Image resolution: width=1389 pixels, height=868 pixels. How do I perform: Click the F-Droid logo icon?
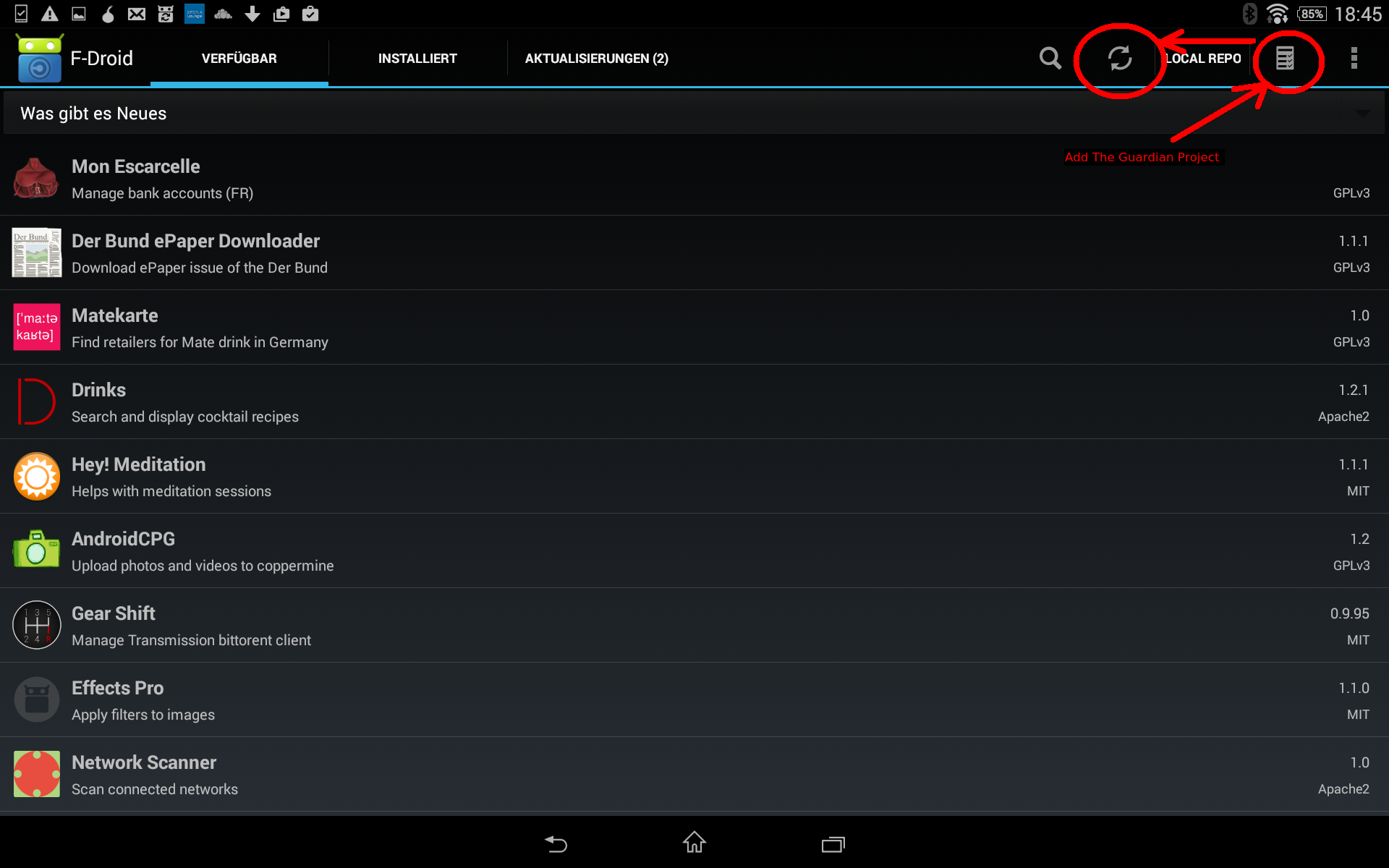(38, 56)
